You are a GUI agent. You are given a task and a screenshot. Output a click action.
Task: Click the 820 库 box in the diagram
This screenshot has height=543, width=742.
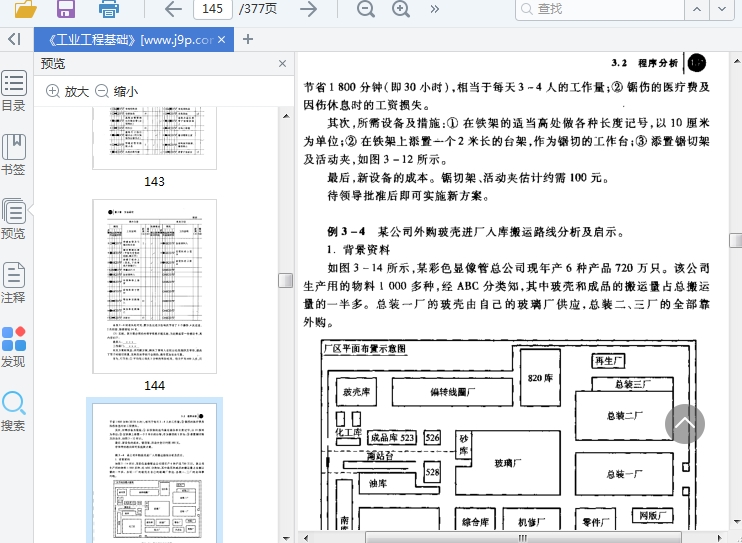(x=540, y=378)
